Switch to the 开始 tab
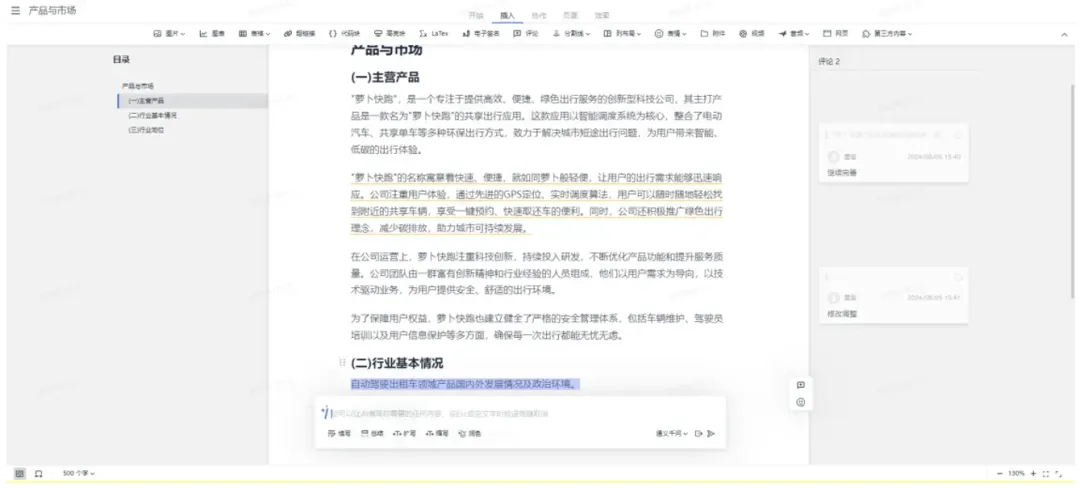 pyautogui.click(x=475, y=15)
